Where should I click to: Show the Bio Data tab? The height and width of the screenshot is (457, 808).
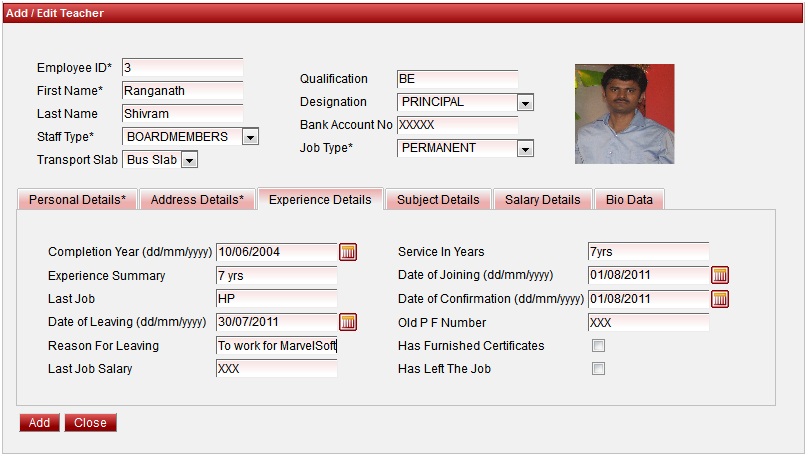629,200
